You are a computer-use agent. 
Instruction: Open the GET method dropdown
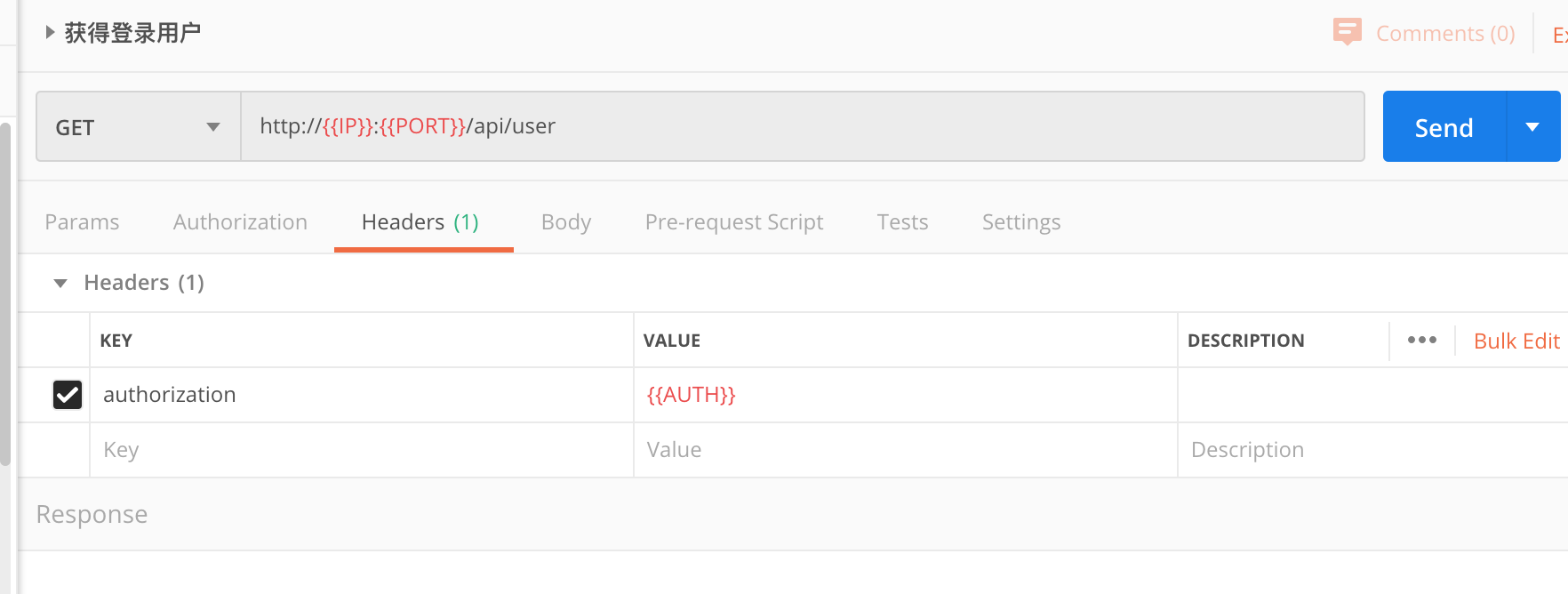click(x=139, y=127)
